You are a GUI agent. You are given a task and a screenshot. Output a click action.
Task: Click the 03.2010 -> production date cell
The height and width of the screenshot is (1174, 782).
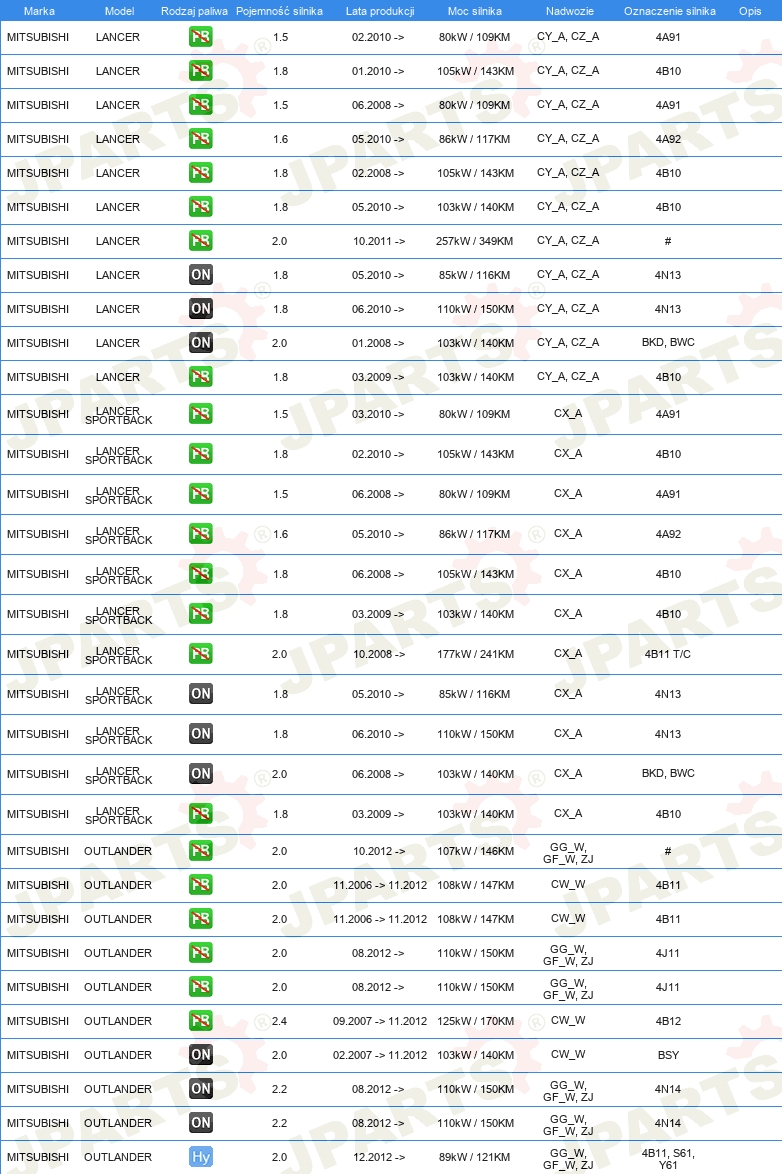(378, 414)
